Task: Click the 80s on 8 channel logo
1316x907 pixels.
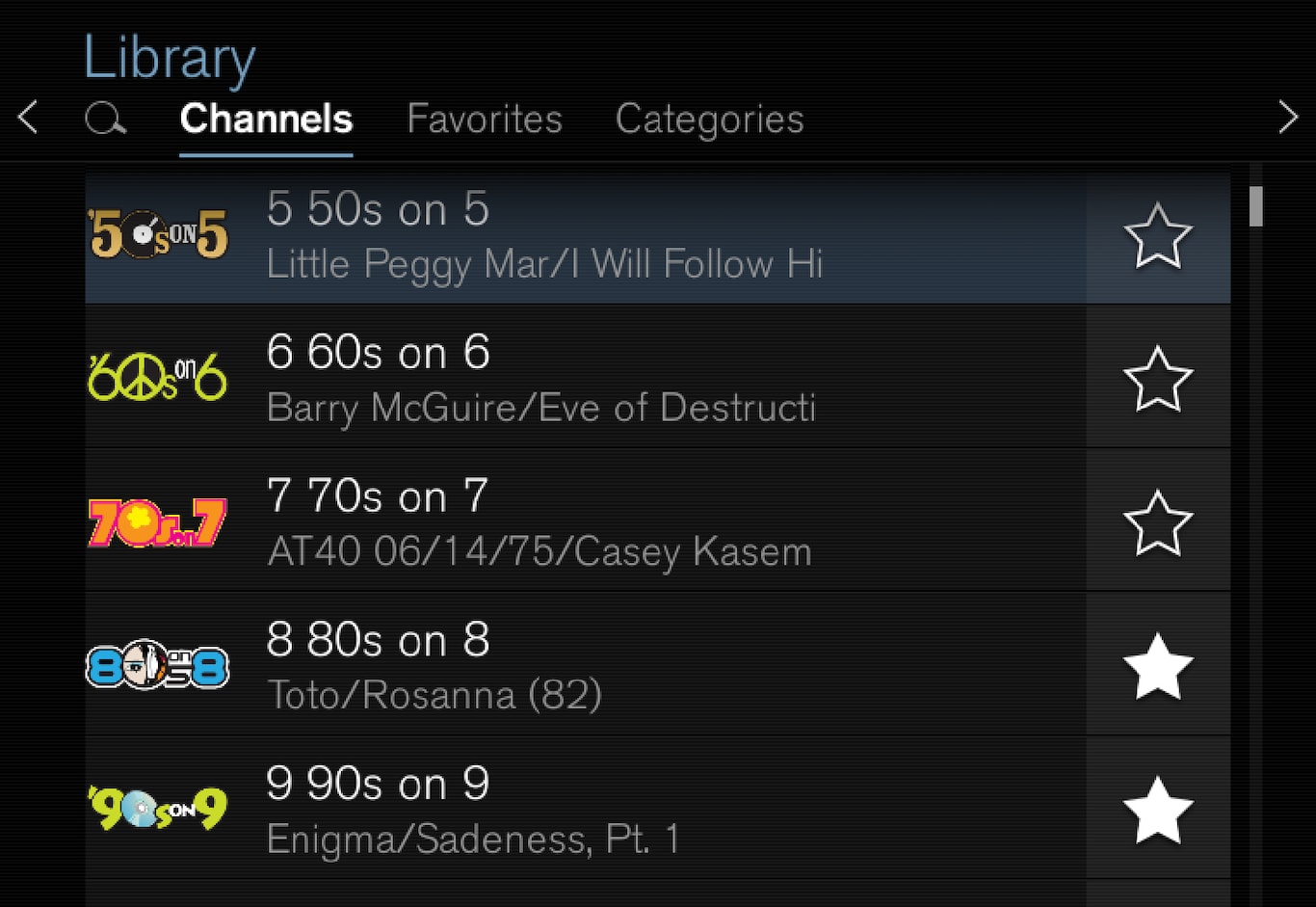Action: click(158, 666)
